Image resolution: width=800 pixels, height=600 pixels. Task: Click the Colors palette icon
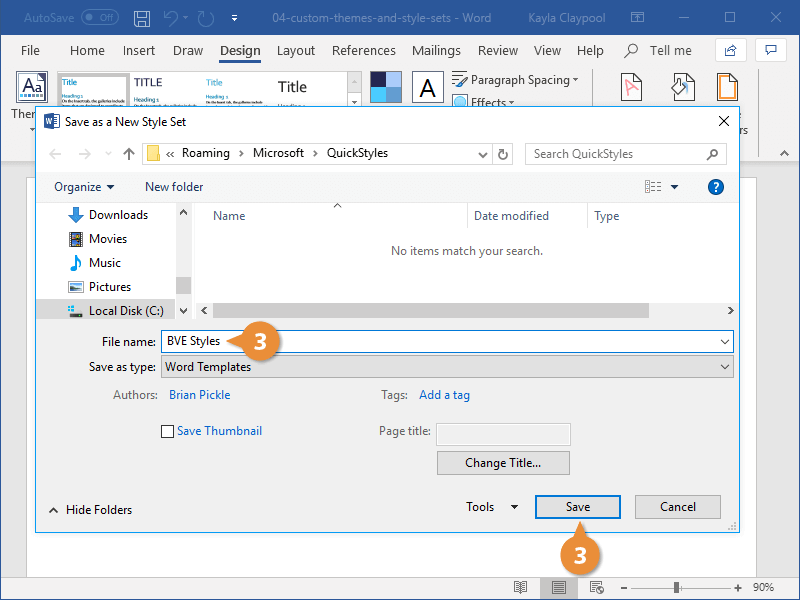[386, 87]
